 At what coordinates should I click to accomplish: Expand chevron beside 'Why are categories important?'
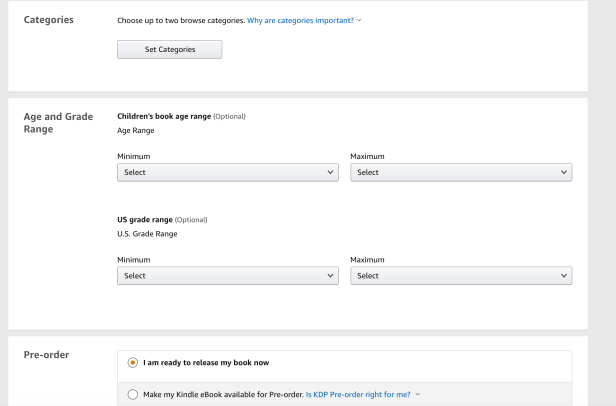pyautogui.click(x=359, y=20)
